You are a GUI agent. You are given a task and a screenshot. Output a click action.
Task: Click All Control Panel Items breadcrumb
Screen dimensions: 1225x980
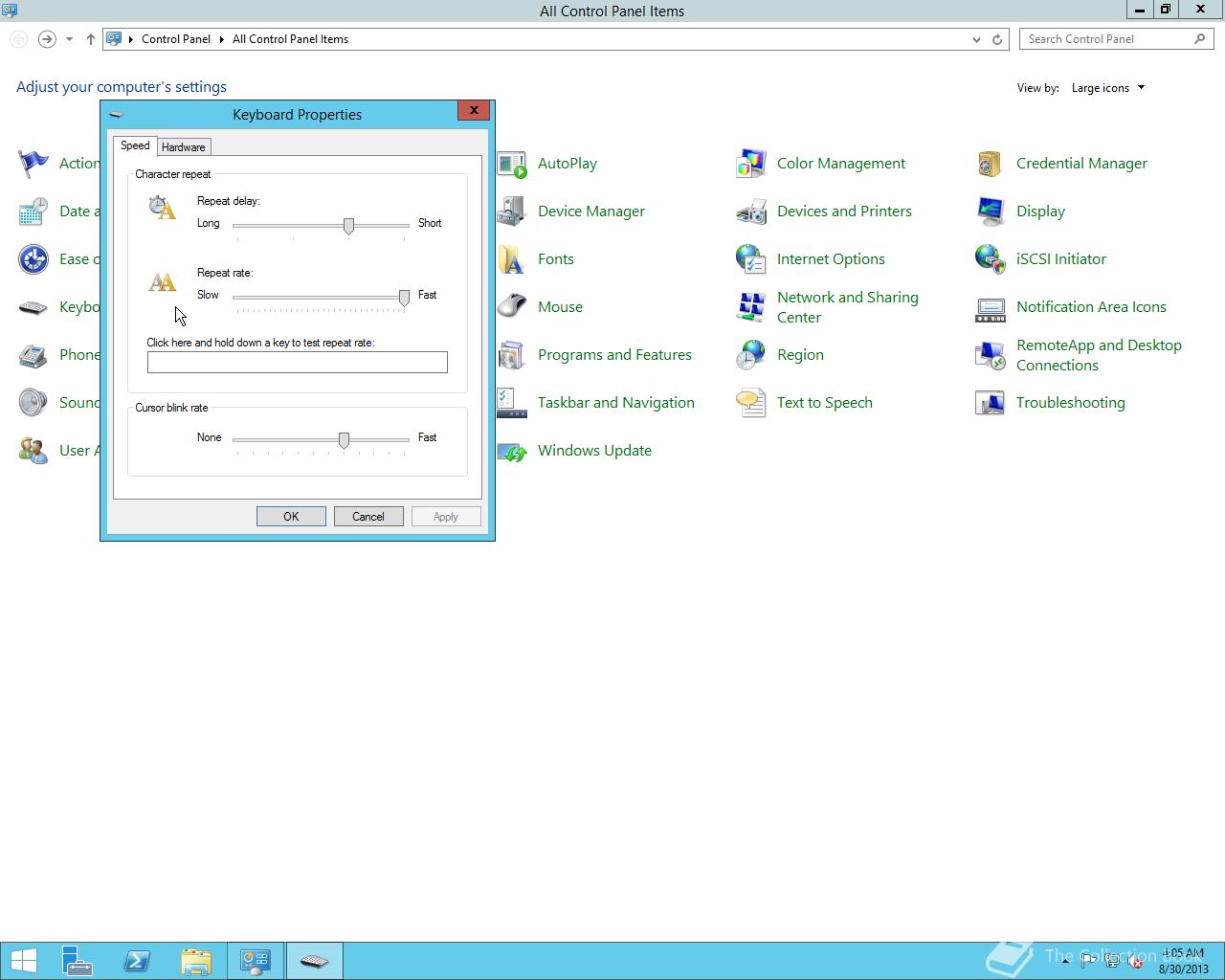click(x=290, y=39)
